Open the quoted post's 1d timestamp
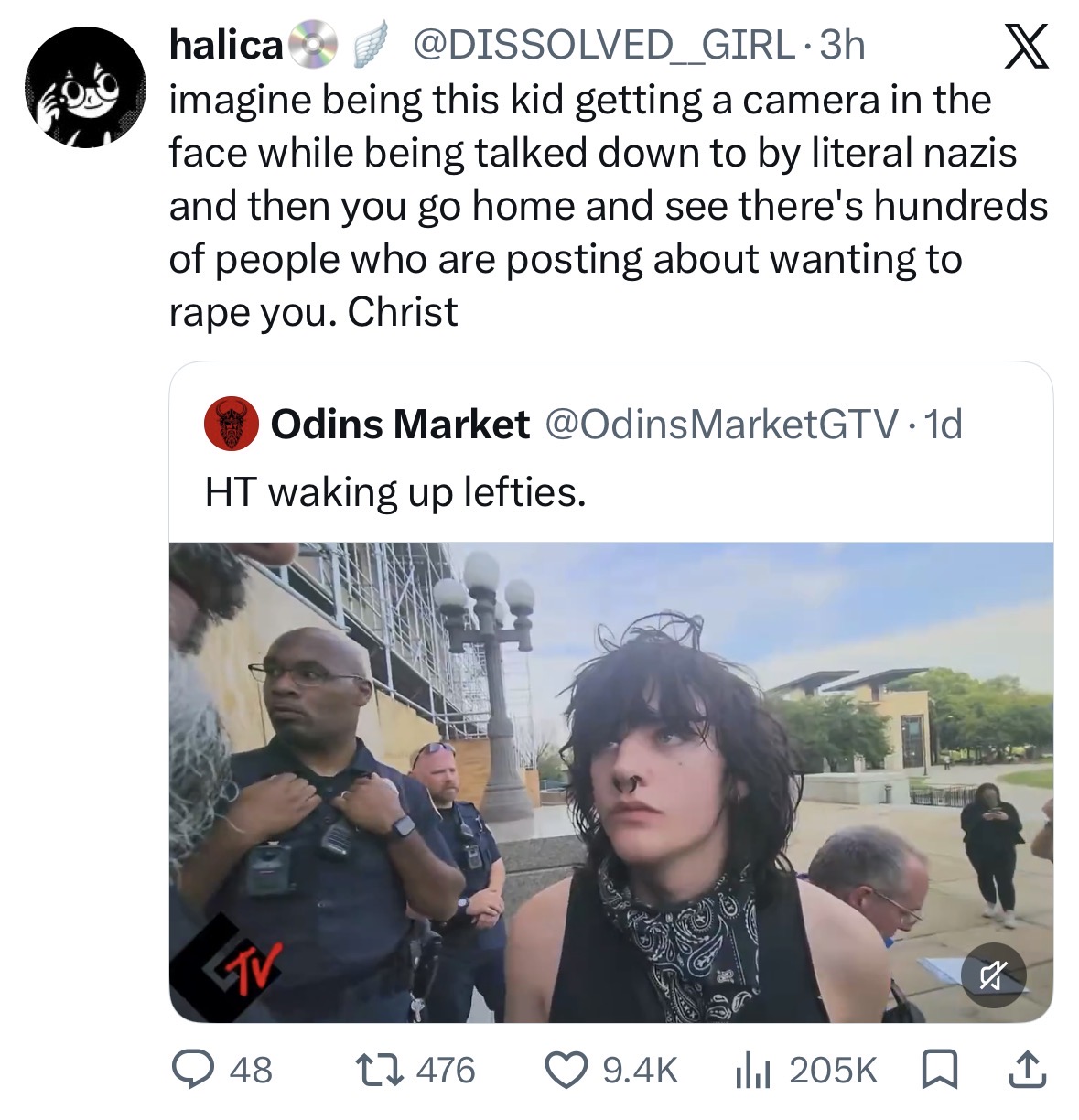Image resolution: width=1079 pixels, height=1120 pixels. tap(944, 424)
